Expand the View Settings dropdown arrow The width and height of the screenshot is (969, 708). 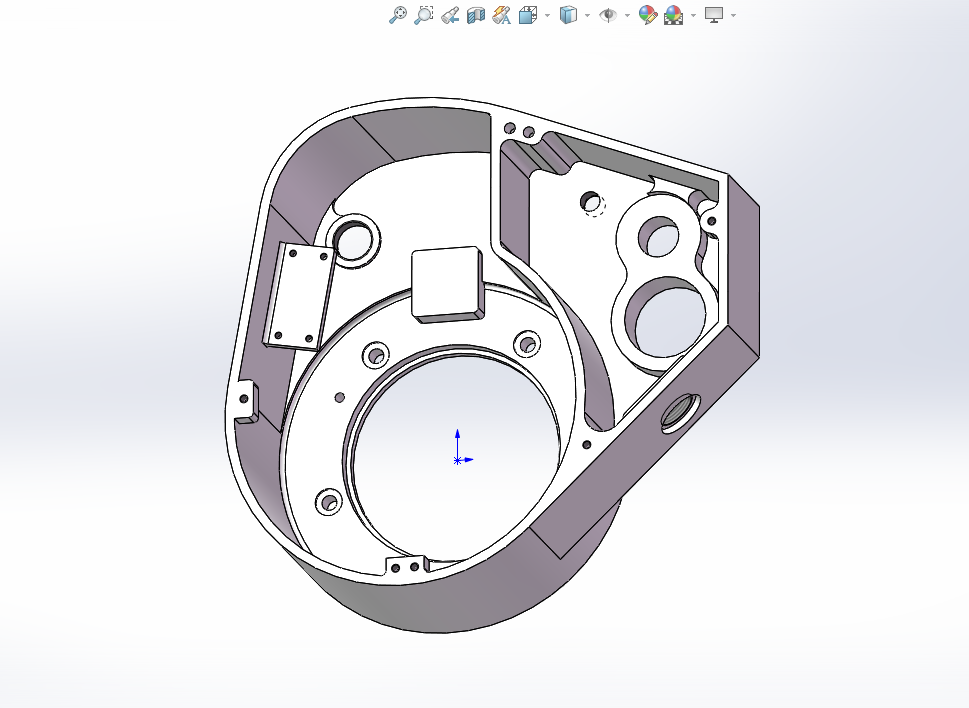[x=734, y=15]
